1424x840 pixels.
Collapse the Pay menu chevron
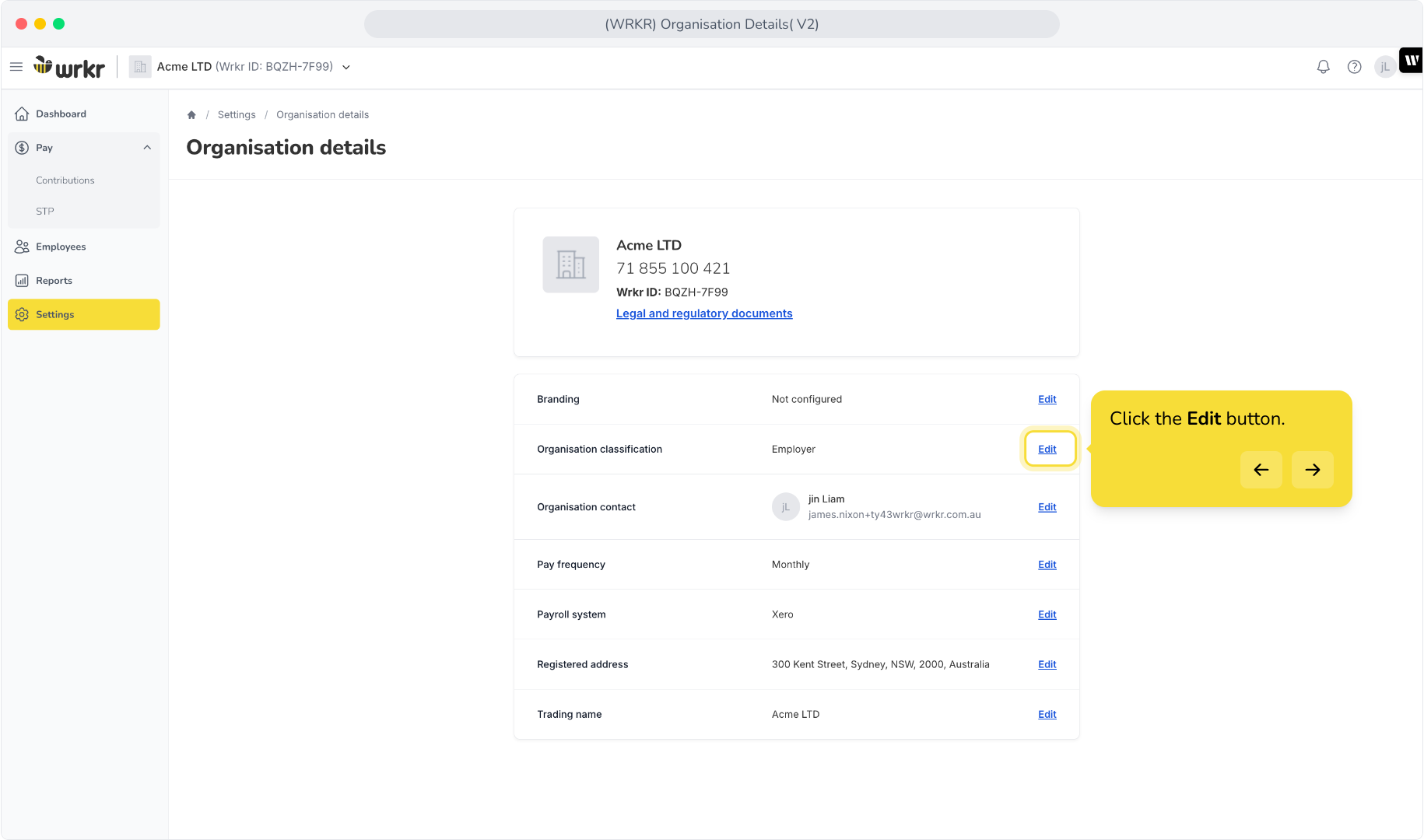pyautogui.click(x=147, y=148)
